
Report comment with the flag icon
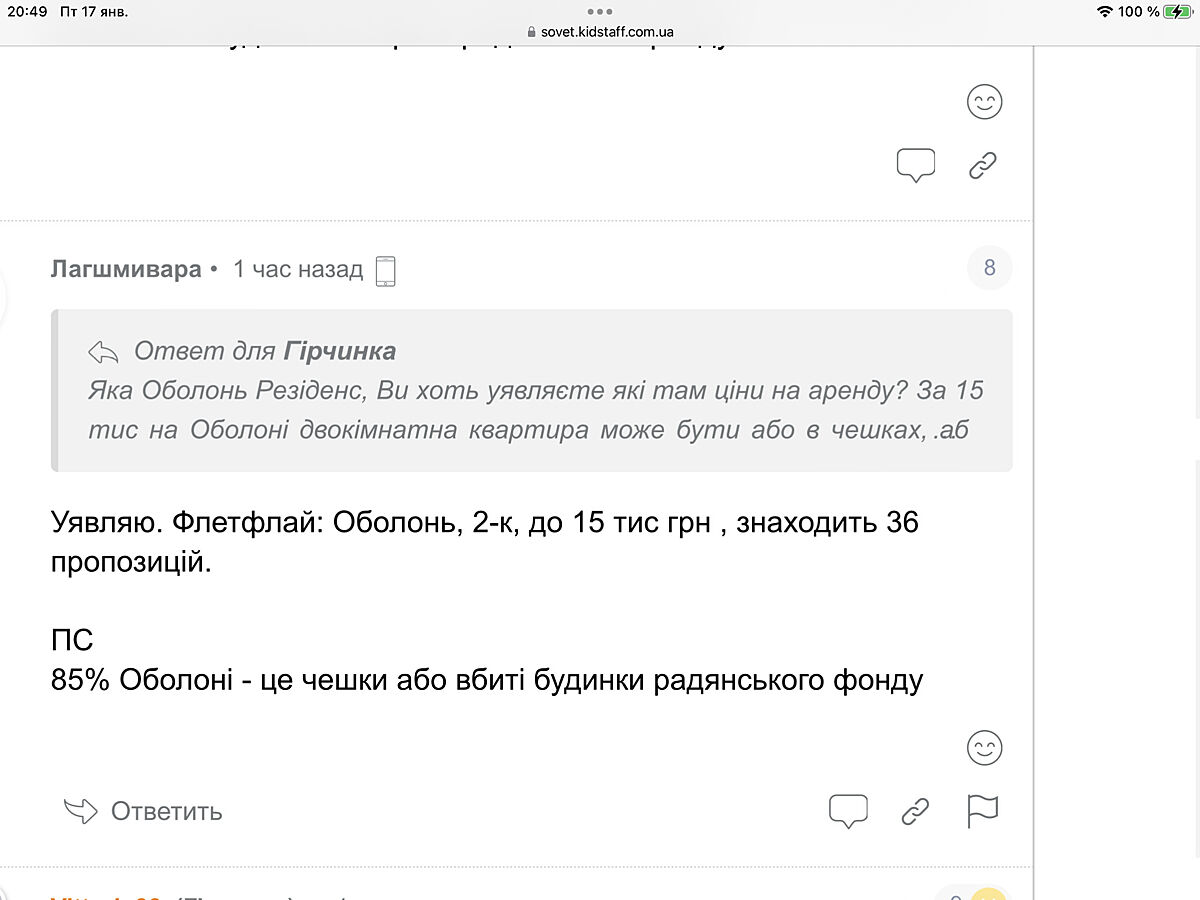[983, 811]
